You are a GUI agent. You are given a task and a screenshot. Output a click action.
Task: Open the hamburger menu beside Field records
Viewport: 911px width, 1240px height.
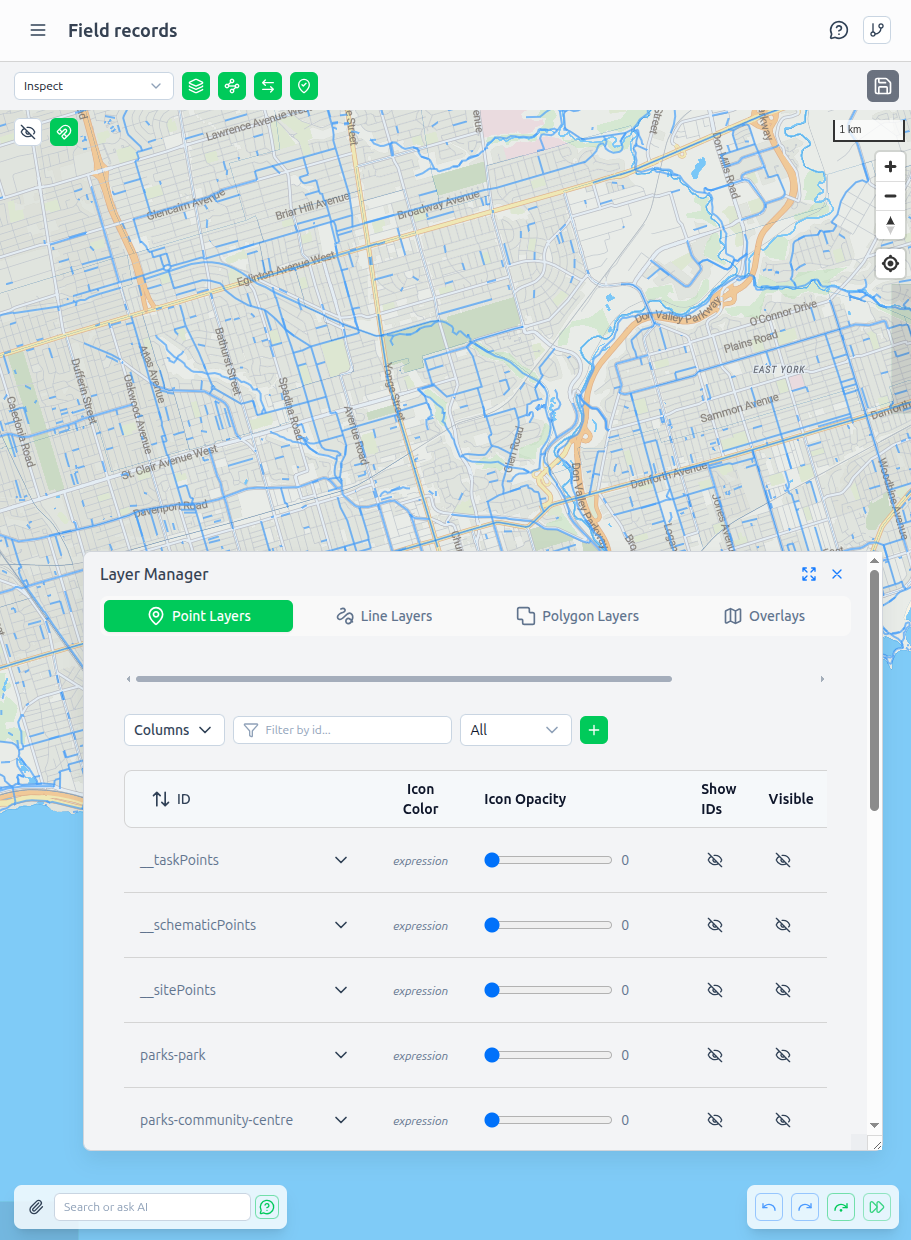[x=38, y=30]
